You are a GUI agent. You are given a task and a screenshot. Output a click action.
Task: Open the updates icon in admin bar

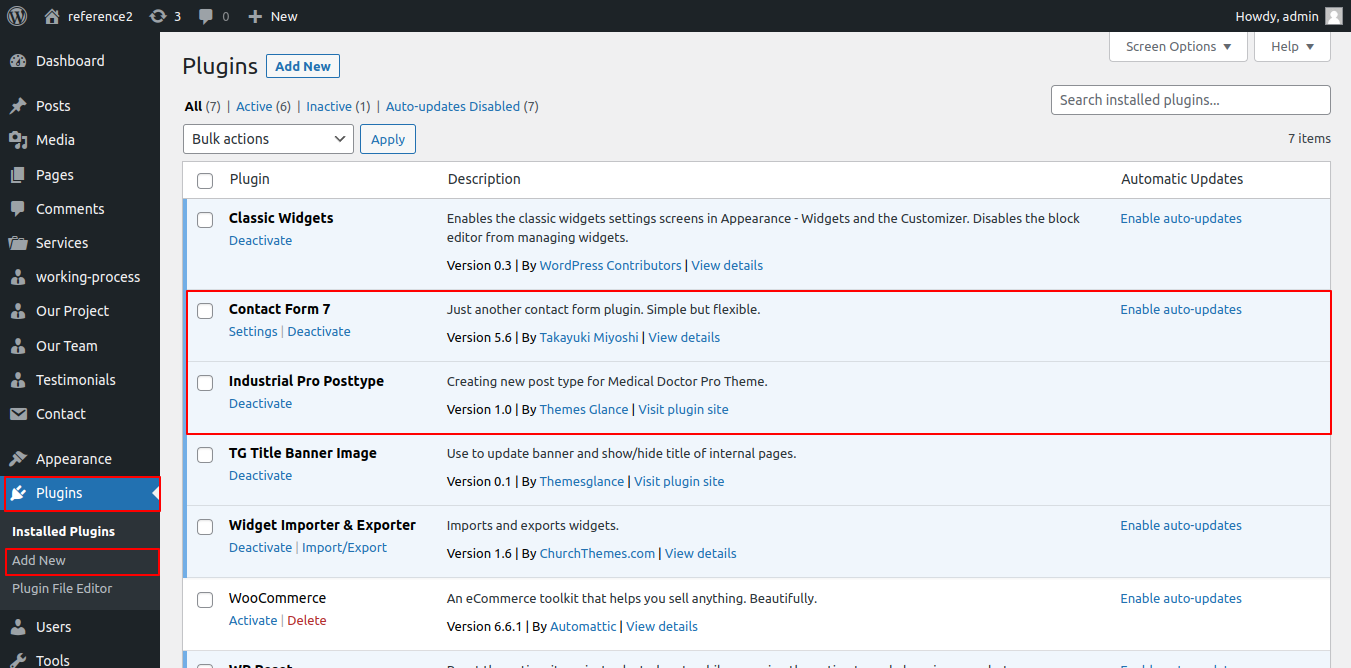tap(158, 16)
